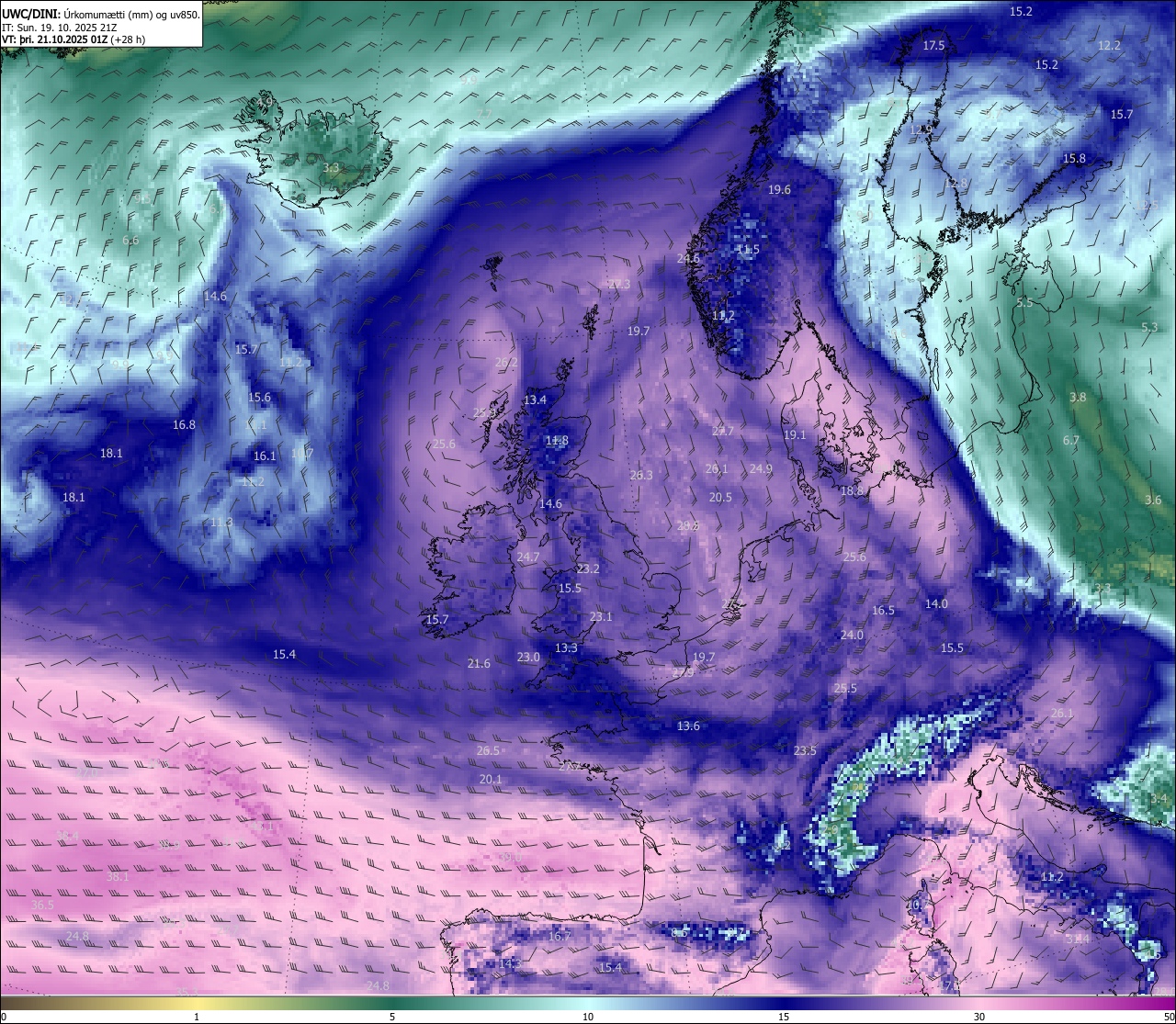The height and width of the screenshot is (1024, 1176).
Task: Click the 26.3 value in the North Sea
Action: click(x=641, y=476)
